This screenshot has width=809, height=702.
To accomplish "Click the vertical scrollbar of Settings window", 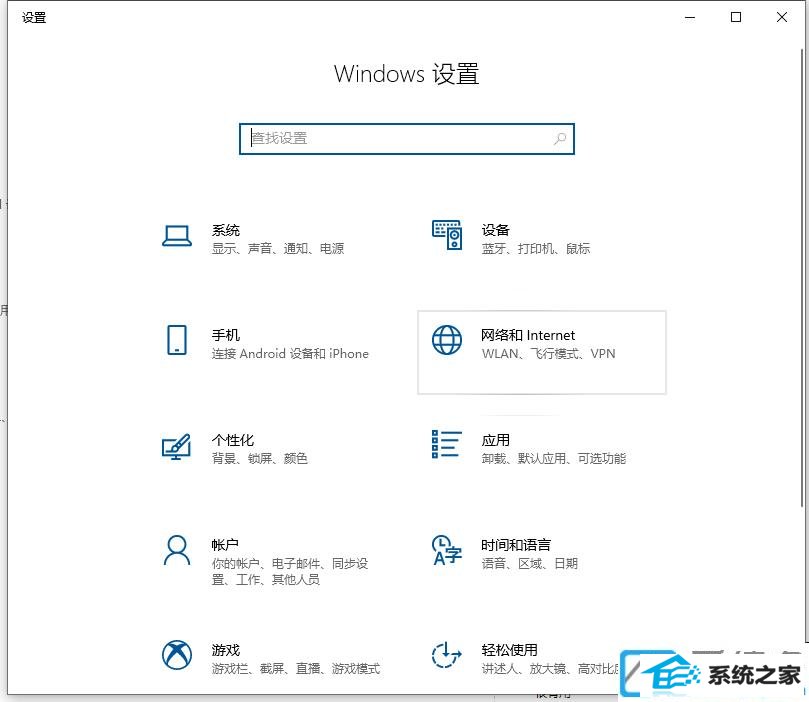I will pos(802,279).
